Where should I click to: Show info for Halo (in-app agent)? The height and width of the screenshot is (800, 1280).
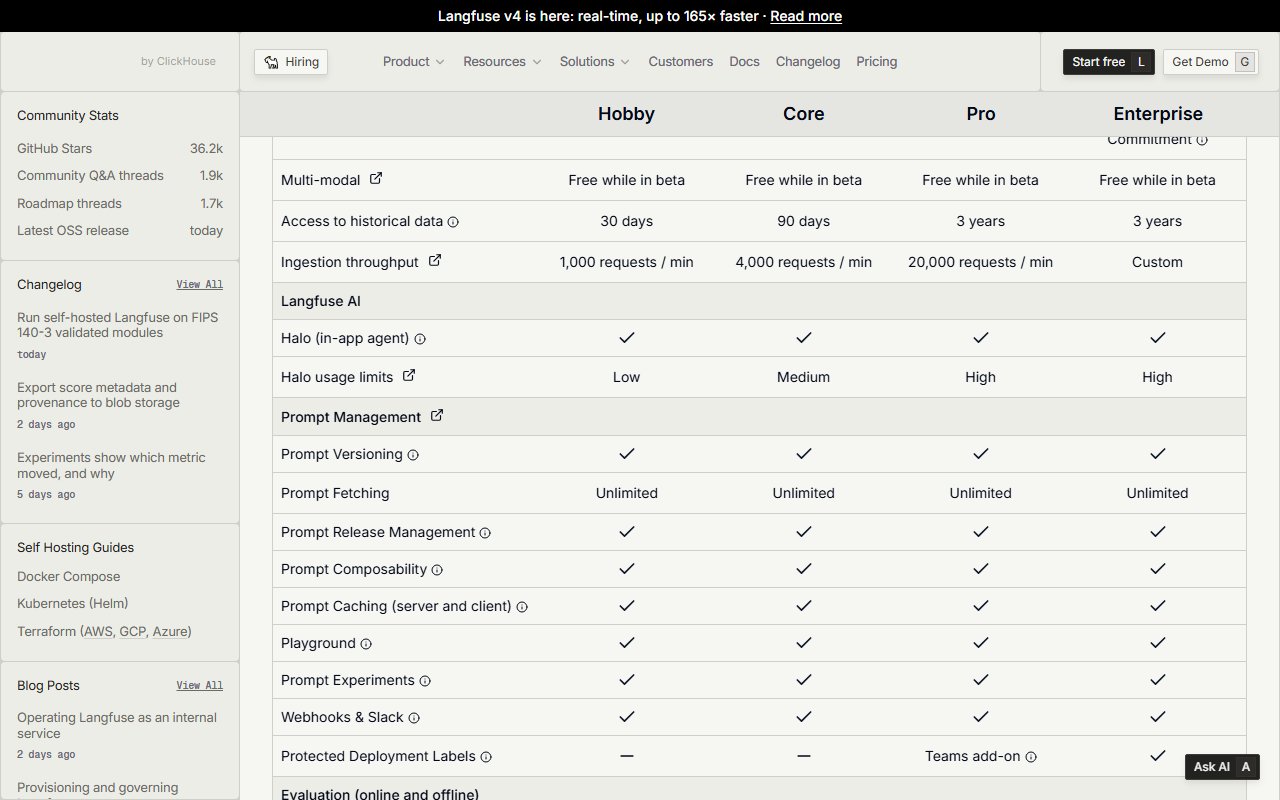pyautogui.click(x=420, y=339)
